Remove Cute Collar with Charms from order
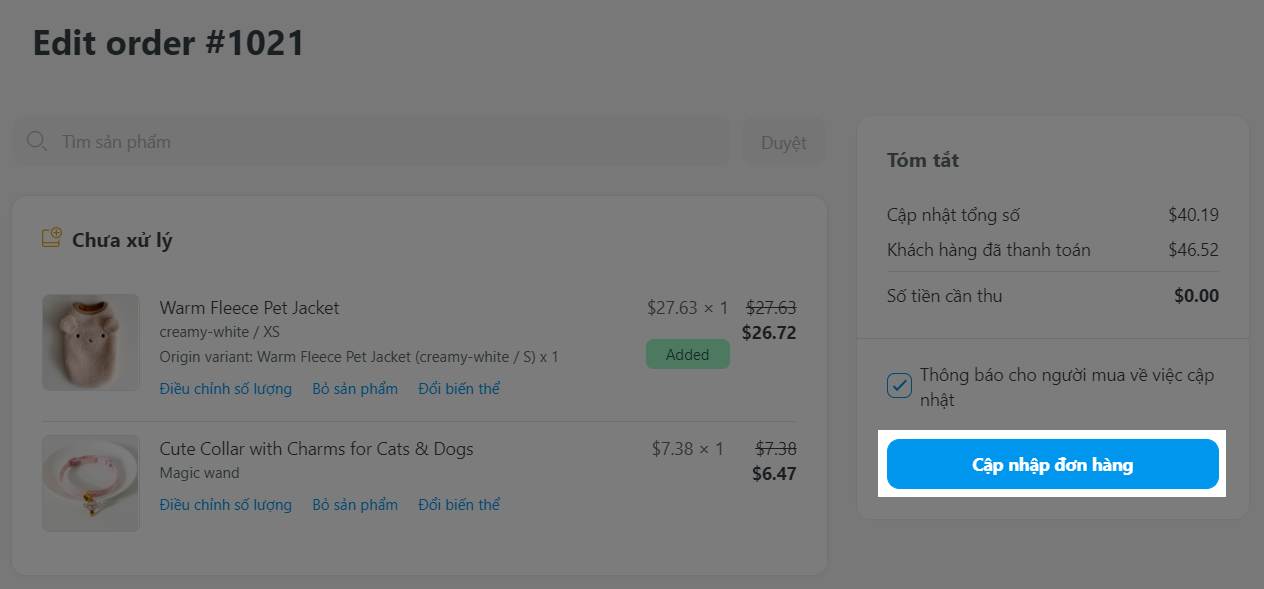Viewport: 1264px width, 589px height. [x=355, y=505]
